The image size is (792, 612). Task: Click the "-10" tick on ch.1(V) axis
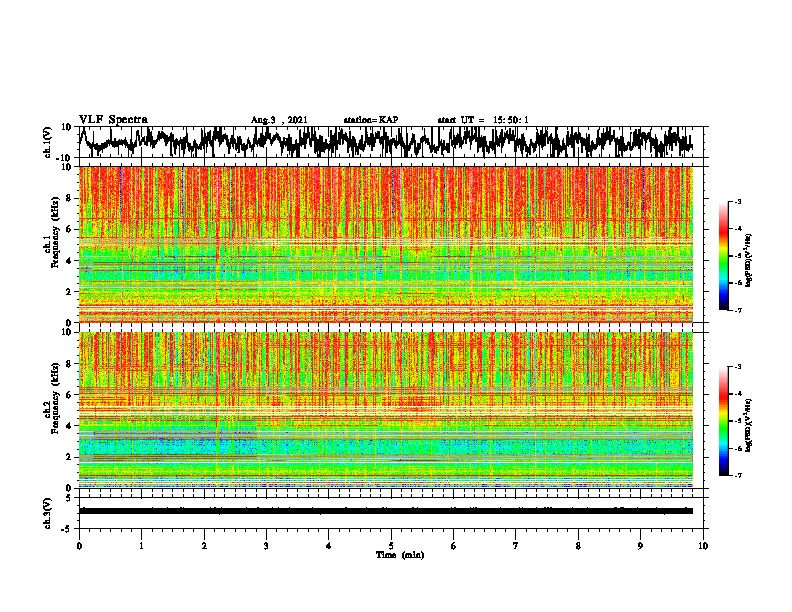[65, 158]
